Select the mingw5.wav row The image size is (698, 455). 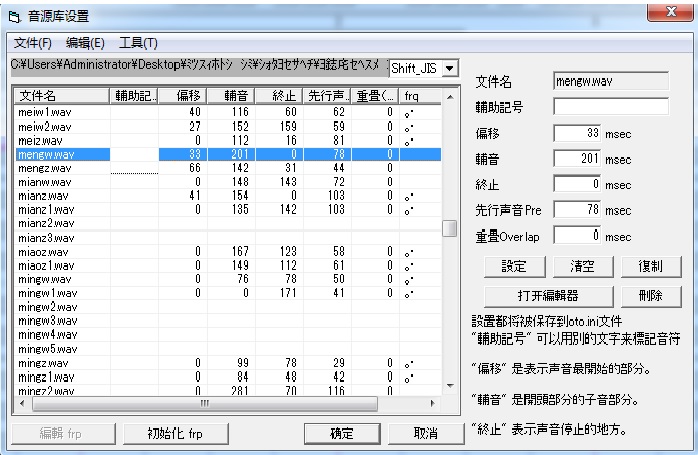pos(228,349)
